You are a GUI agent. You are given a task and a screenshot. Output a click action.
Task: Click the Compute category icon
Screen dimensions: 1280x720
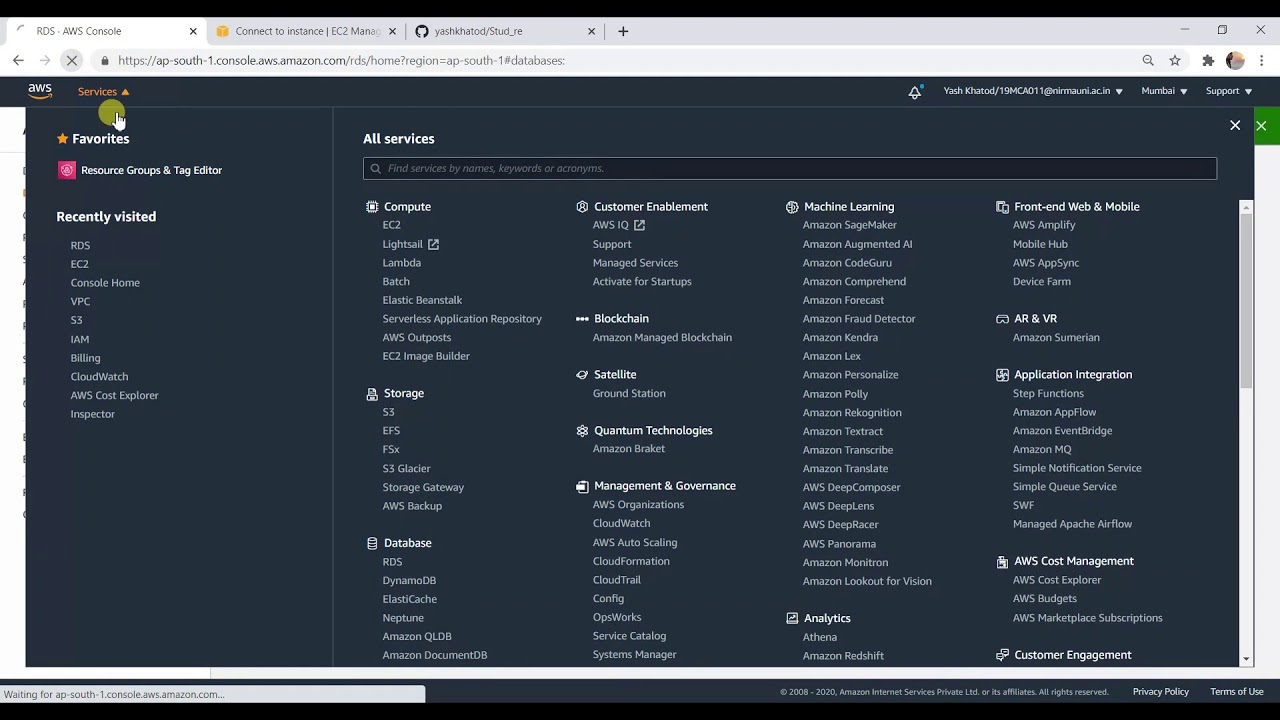372,207
